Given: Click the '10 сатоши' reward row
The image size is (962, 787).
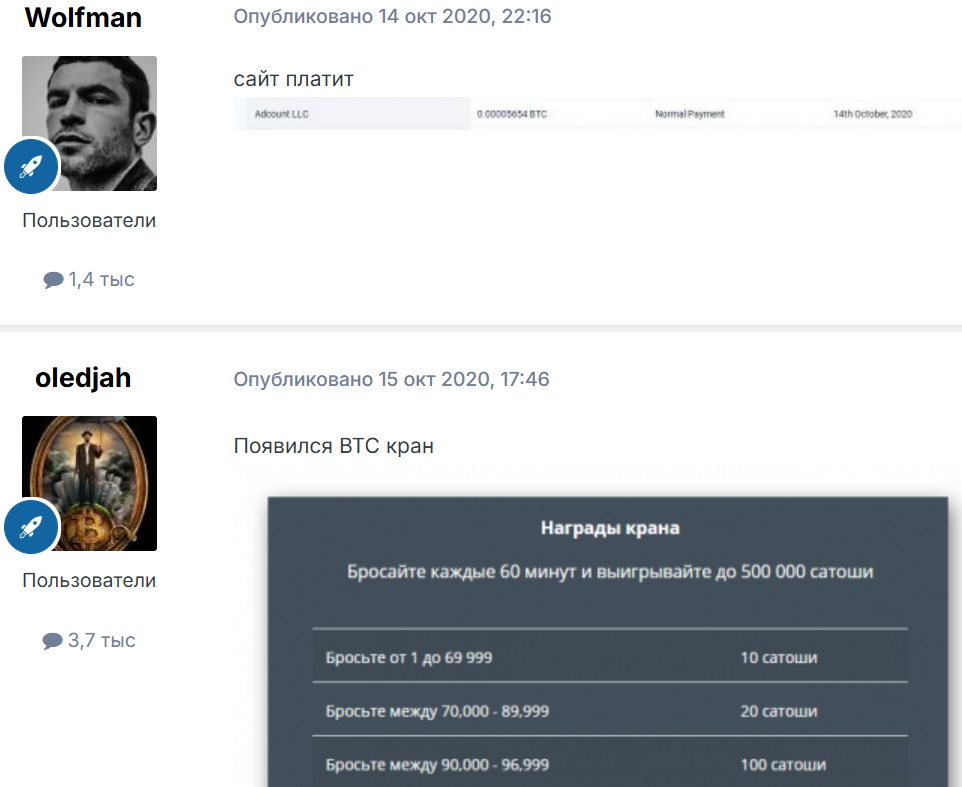Looking at the screenshot, I should tap(779, 658).
